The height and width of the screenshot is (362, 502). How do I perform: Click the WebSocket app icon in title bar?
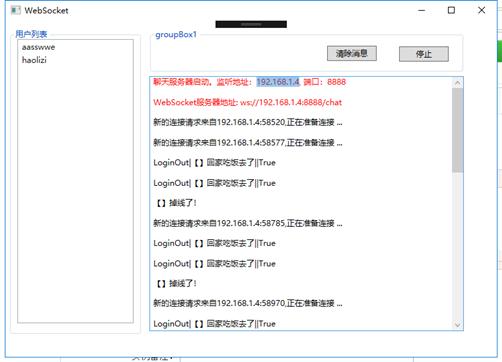[x=15, y=10]
